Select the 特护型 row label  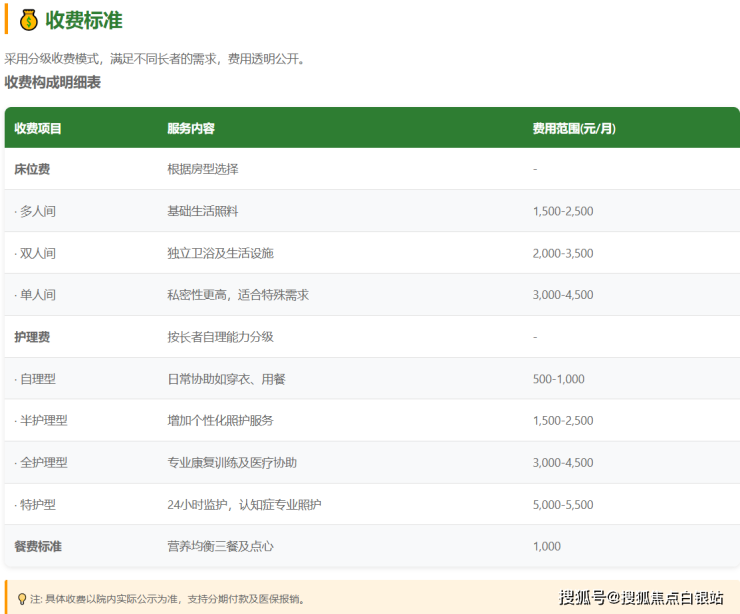coord(36,505)
